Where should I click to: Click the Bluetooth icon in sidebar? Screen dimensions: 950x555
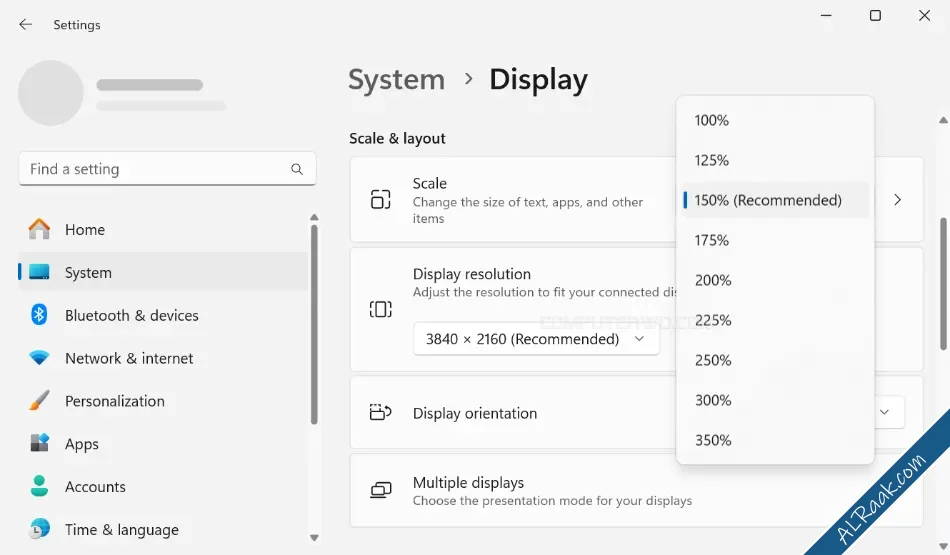39,314
